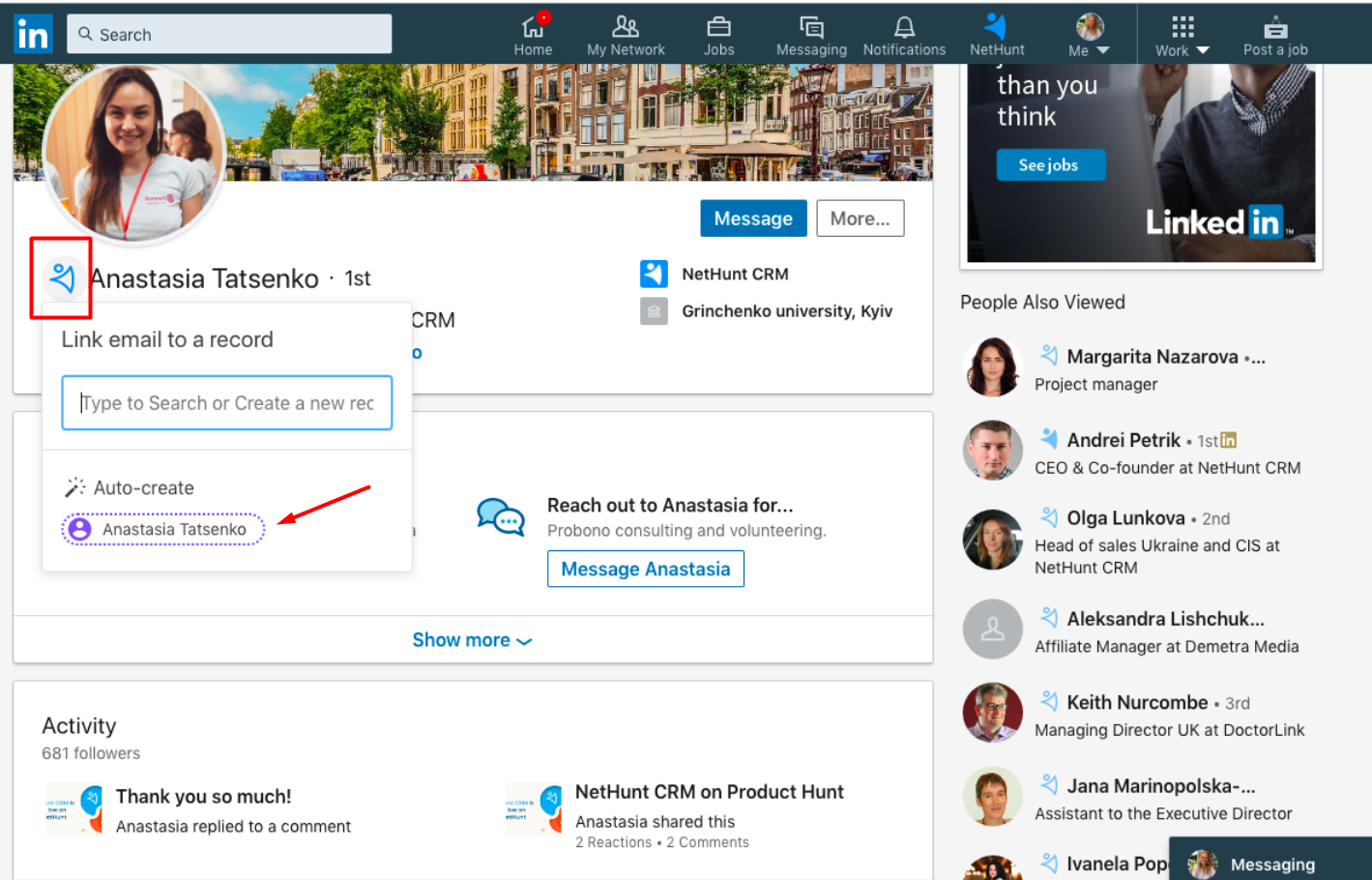Click the Auto-create magic wand icon

pos(74,487)
